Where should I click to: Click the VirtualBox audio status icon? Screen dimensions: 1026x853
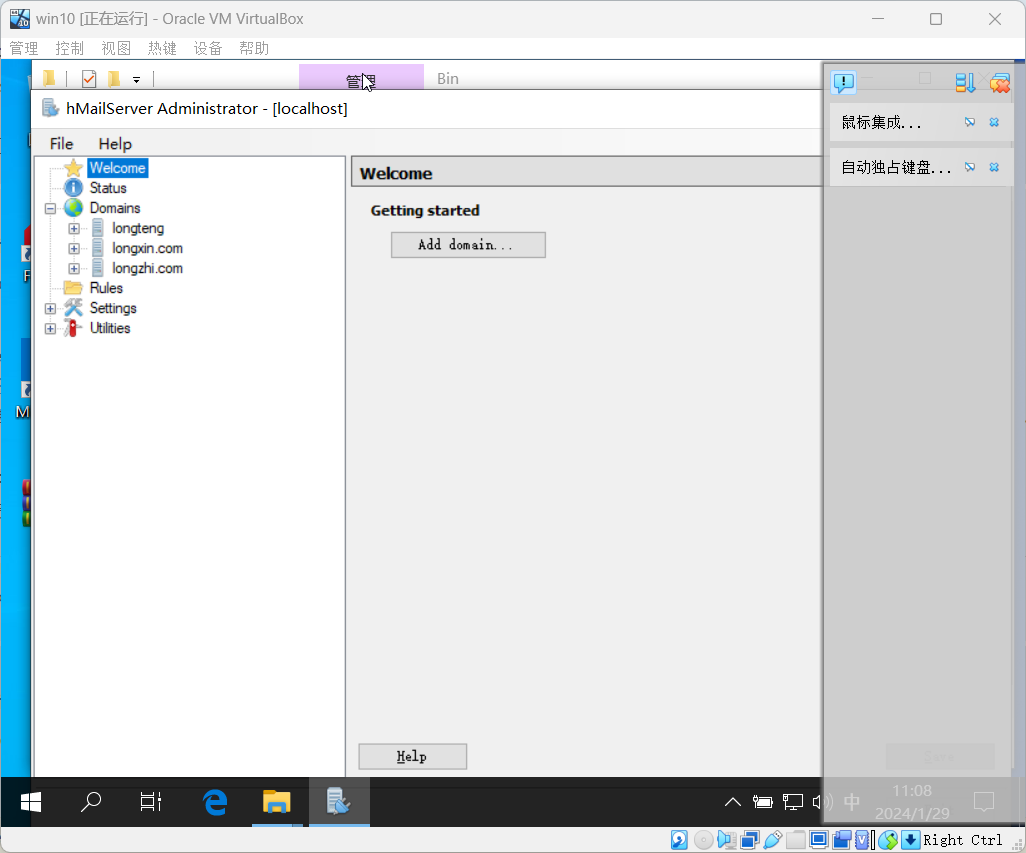(x=726, y=840)
